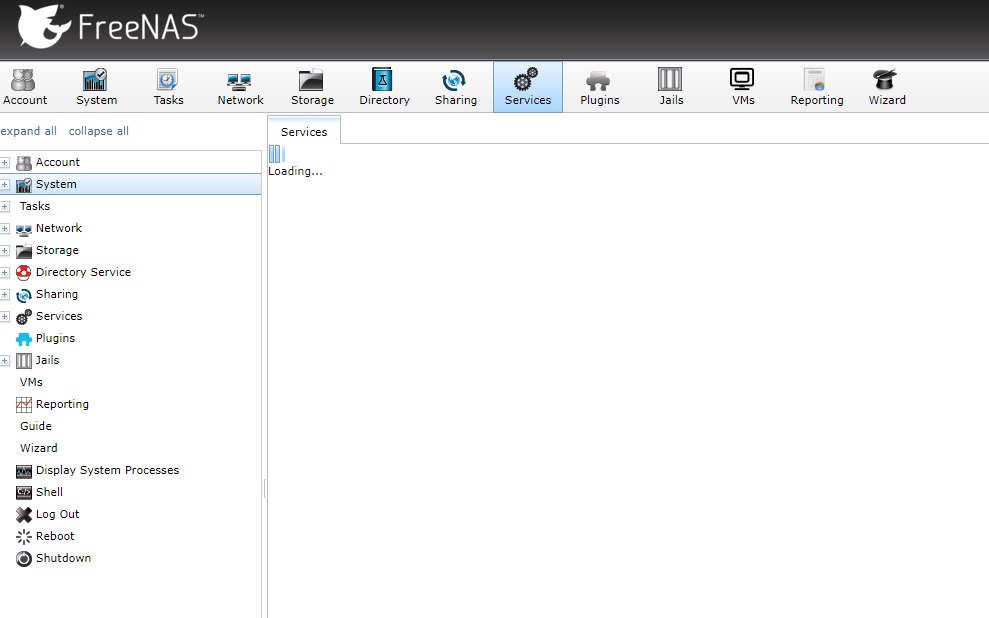Open Wizard in sidebar tree
This screenshot has width=989, height=618.
click(38, 448)
